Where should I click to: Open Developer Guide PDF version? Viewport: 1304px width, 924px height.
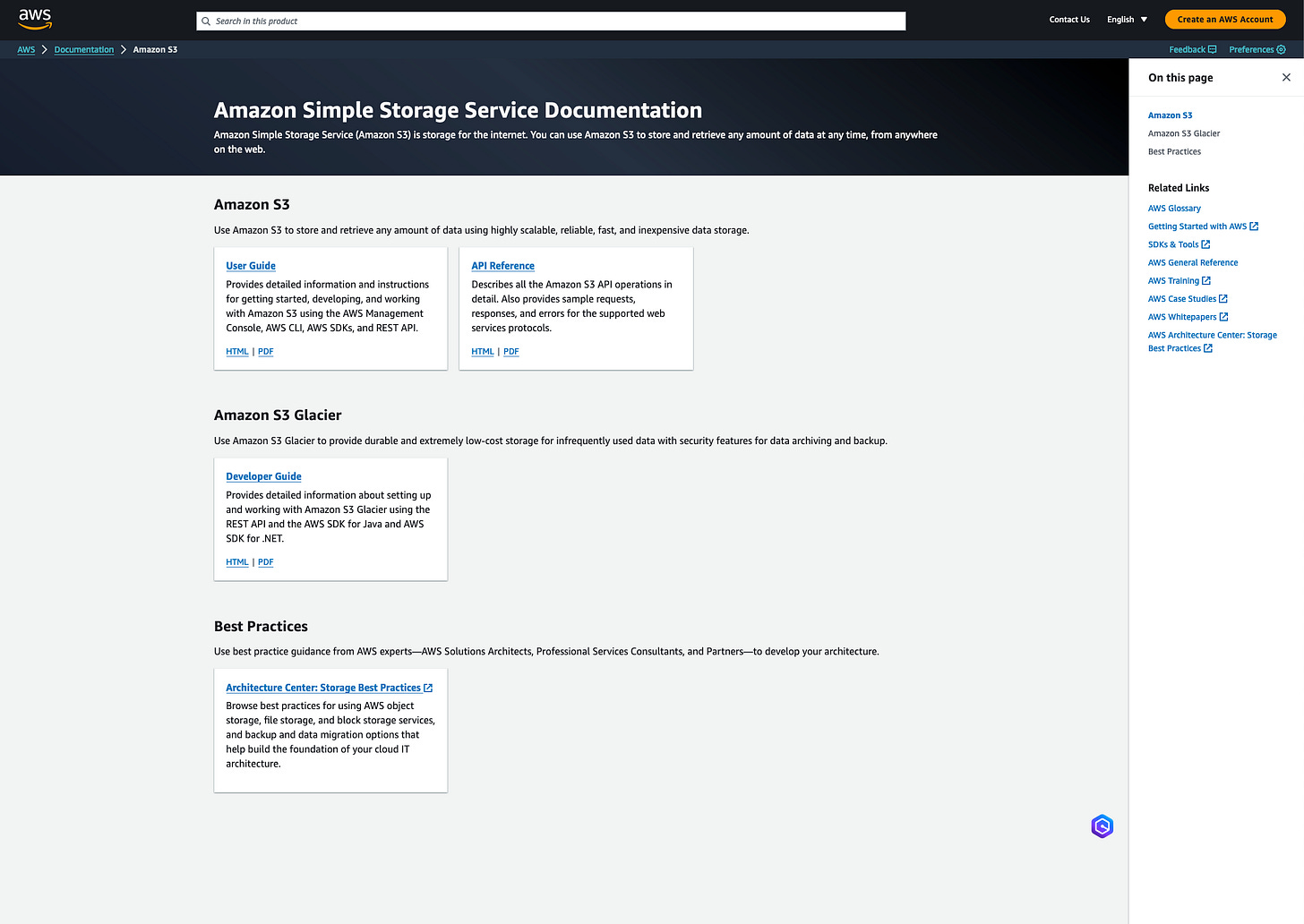coord(266,562)
